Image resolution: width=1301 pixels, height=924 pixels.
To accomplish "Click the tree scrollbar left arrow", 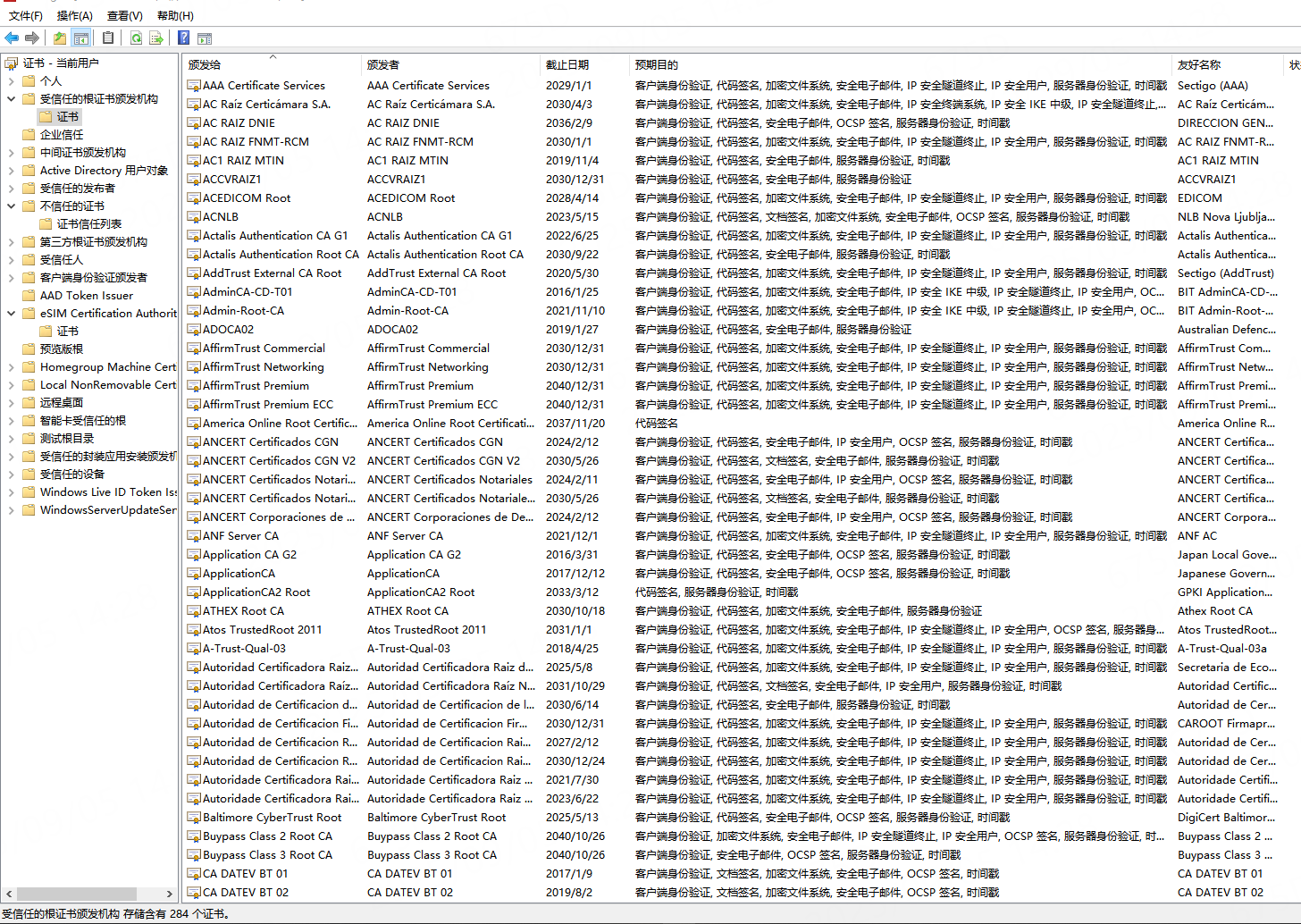I will tap(9, 894).
